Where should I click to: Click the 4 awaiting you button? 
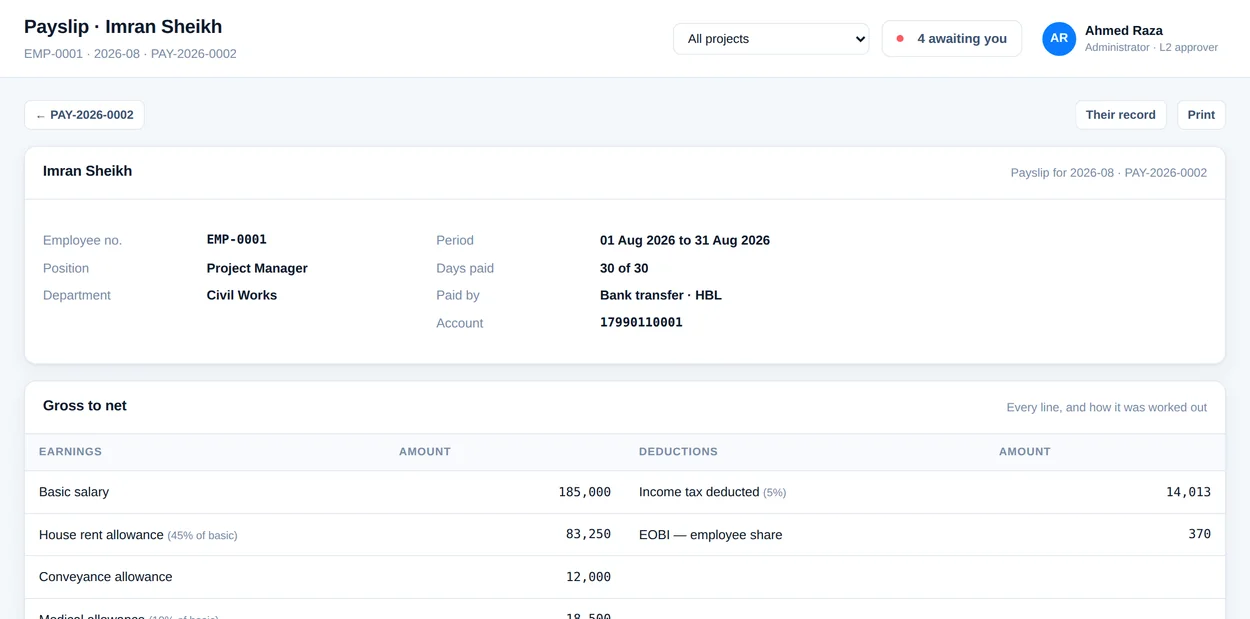[952, 39]
